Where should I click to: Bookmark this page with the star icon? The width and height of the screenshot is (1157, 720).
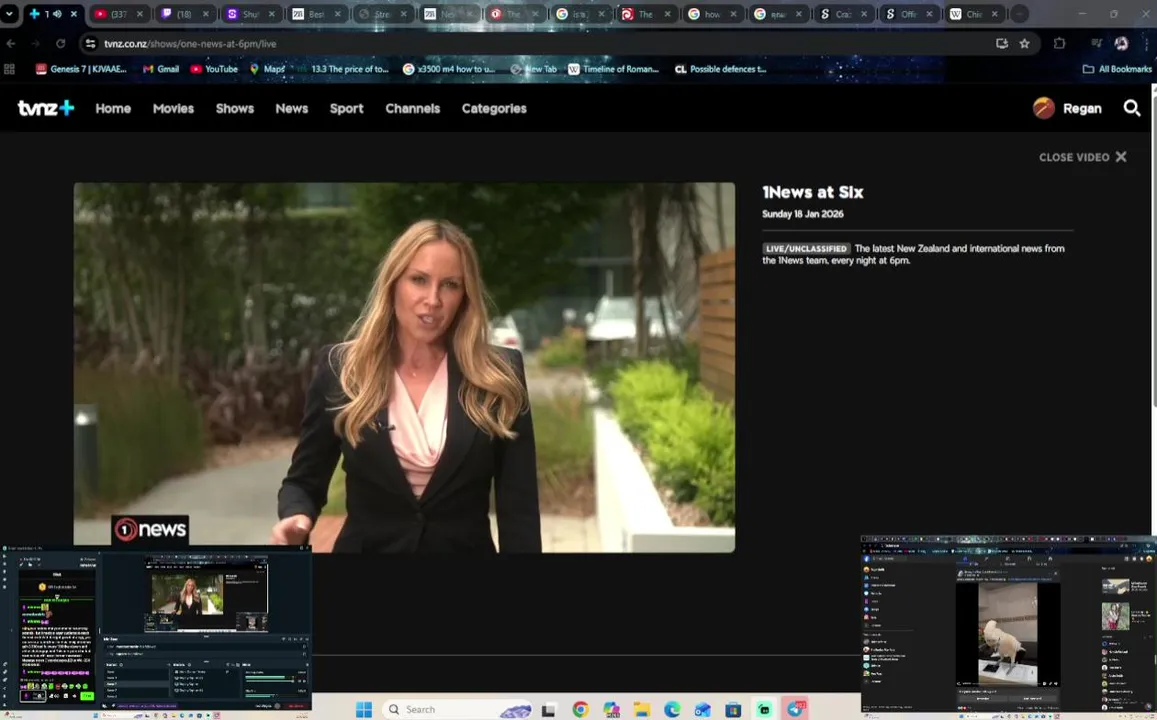(1024, 44)
